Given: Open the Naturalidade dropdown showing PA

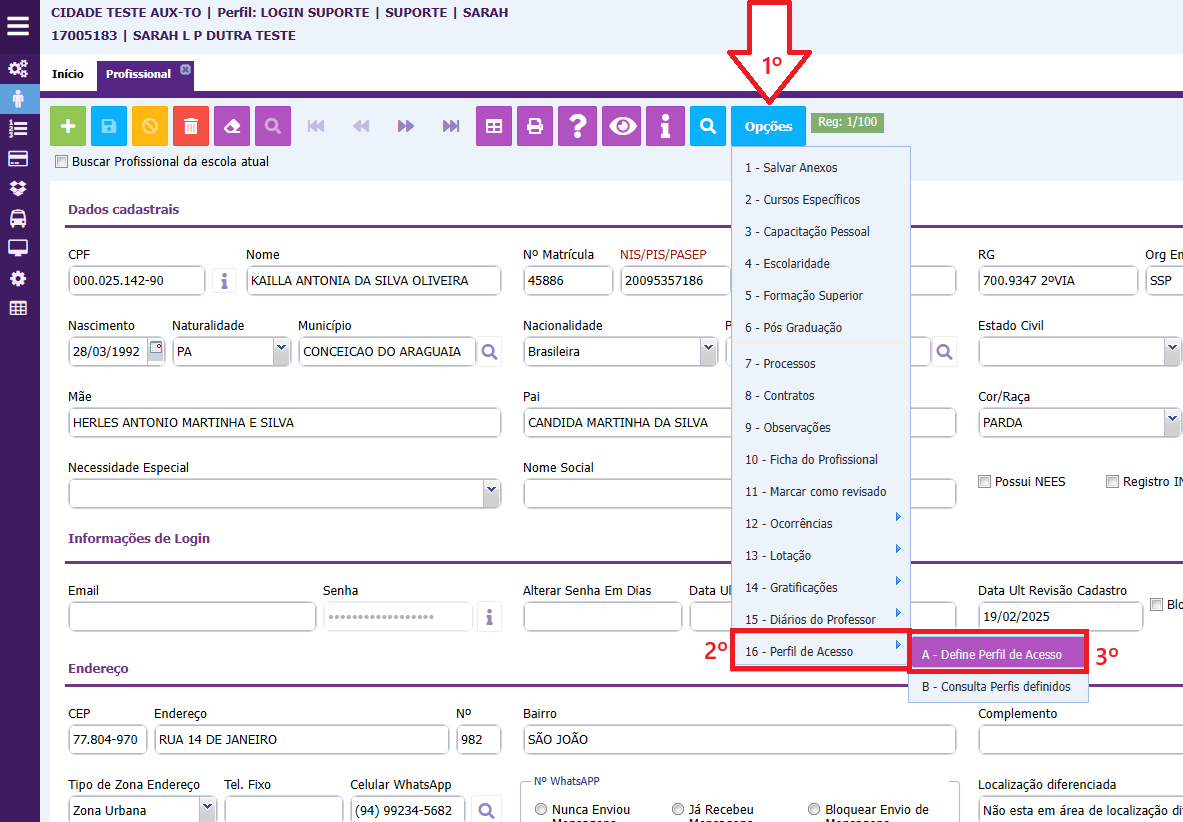Looking at the screenshot, I should (280, 351).
